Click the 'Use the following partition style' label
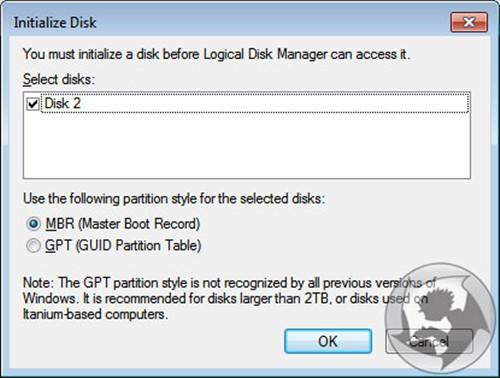The height and width of the screenshot is (378, 500). click(174, 199)
